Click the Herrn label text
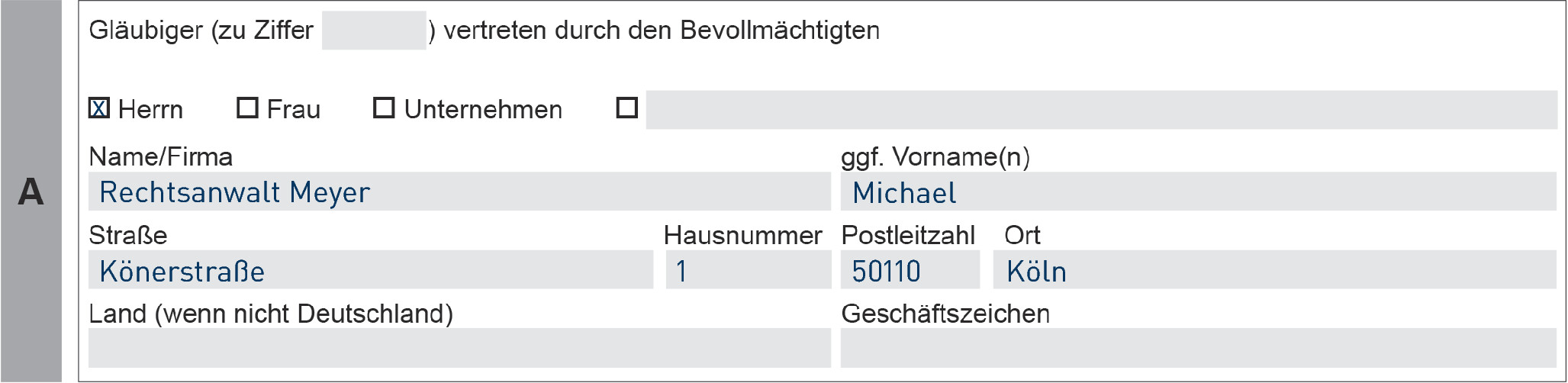This screenshot has height=383, width=1568. point(151,110)
